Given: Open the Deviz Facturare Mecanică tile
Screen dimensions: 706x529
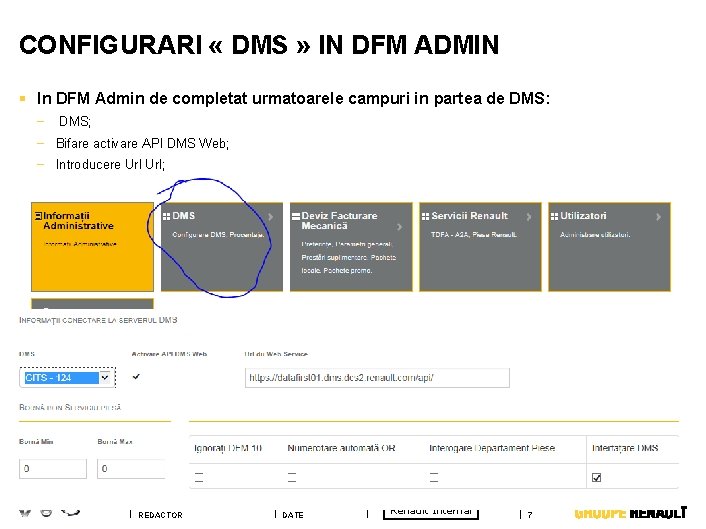Looking at the screenshot, I should 351,247.
